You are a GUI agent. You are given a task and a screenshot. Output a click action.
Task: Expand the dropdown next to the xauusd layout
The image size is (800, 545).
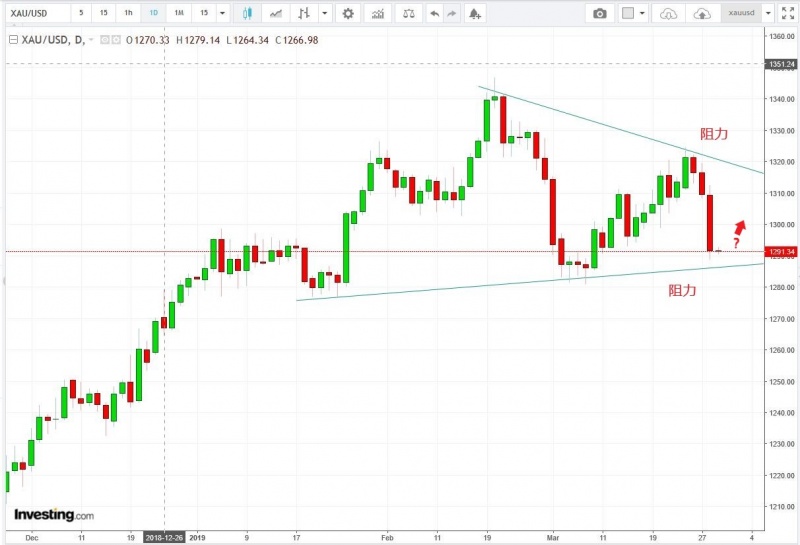click(767, 14)
